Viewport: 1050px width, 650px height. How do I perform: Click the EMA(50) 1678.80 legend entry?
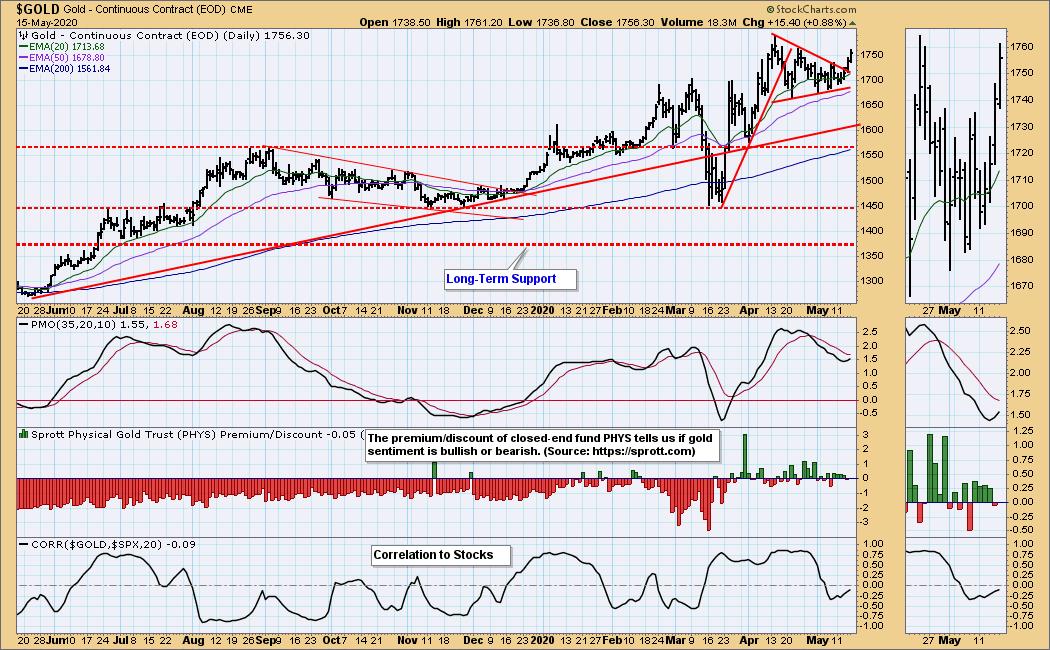(x=62, y=58)
